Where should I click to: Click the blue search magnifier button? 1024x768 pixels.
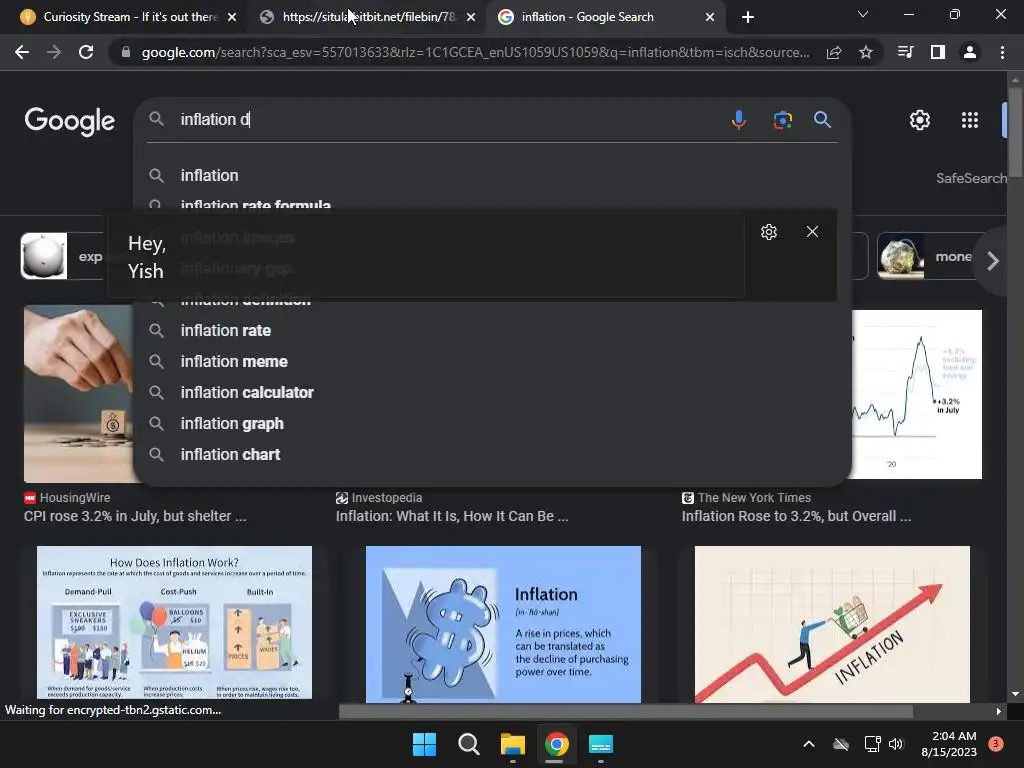tap(822, 120)
